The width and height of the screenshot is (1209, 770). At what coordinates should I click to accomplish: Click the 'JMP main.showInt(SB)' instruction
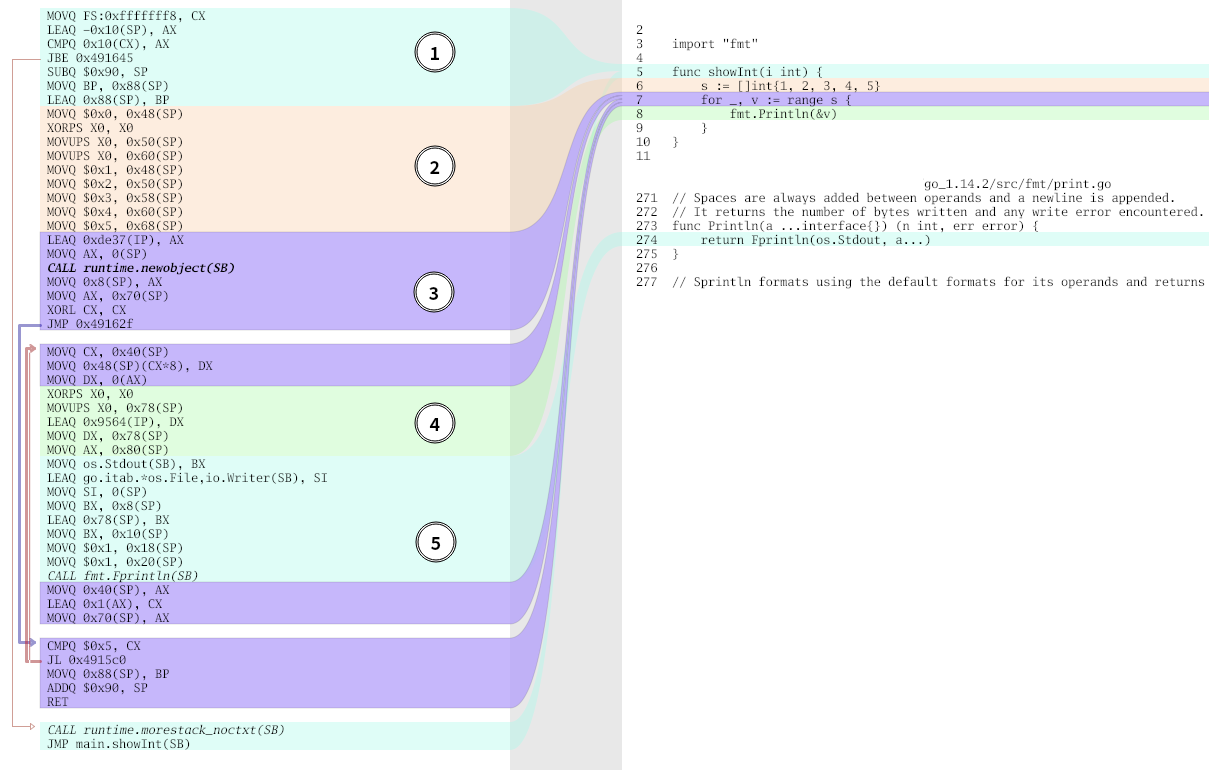(119, 744)
